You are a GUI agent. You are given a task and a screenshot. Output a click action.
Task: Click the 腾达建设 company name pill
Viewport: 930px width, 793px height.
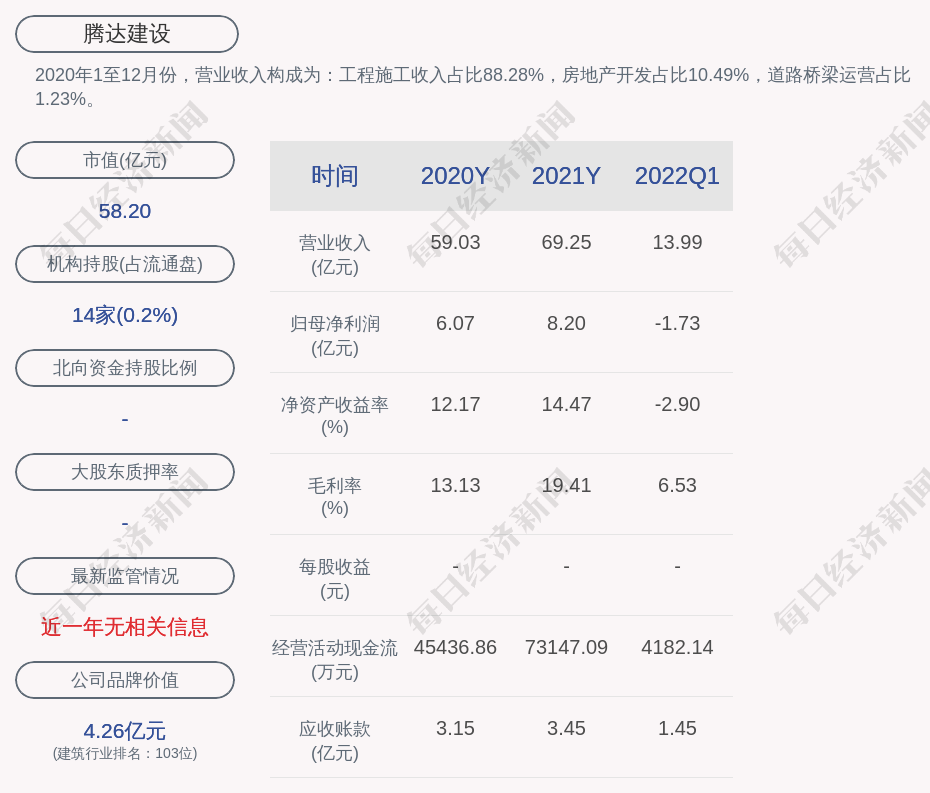[x=127, y=34]
